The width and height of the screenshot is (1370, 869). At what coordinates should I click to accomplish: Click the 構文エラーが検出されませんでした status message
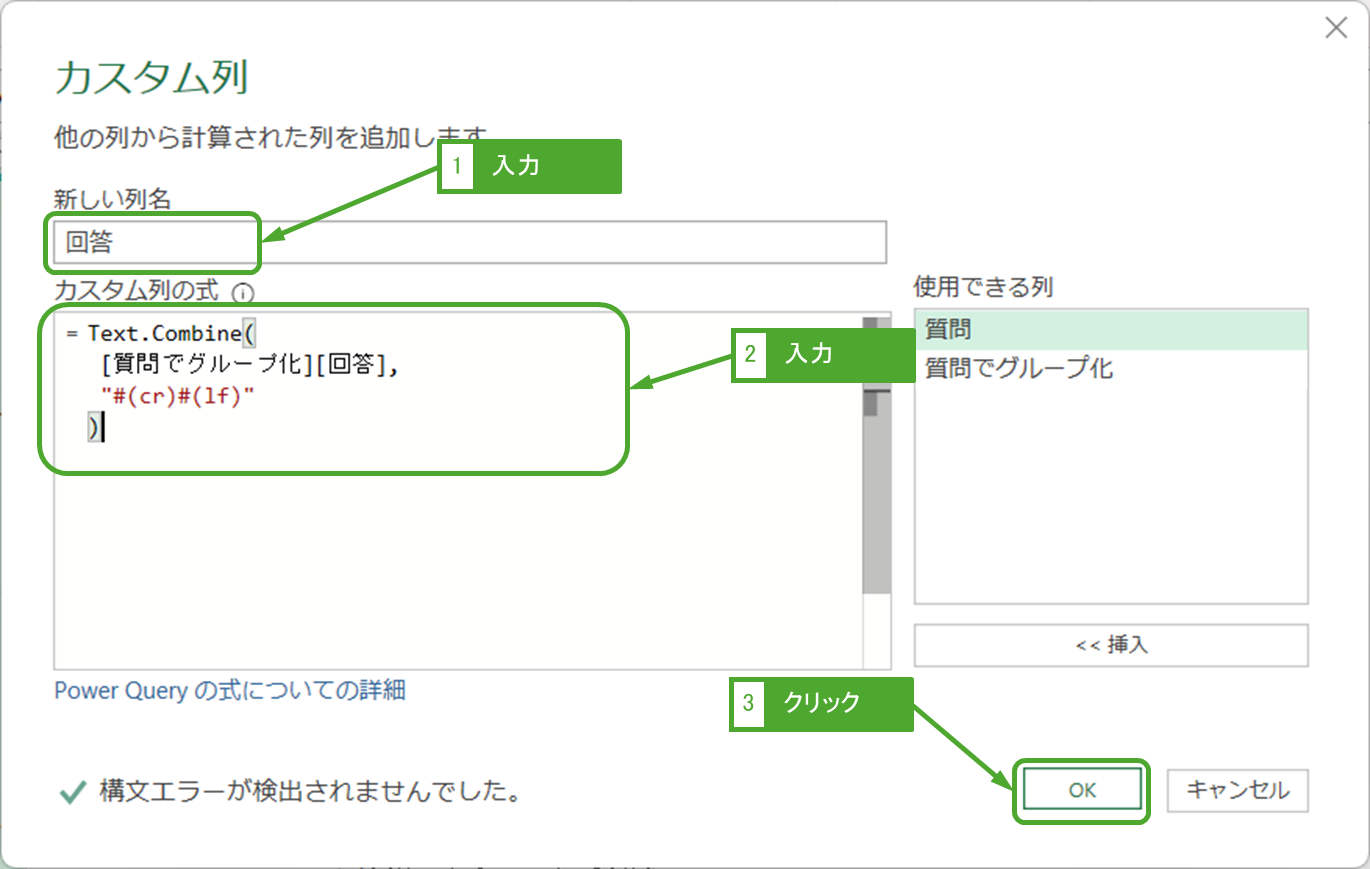(310, 793)
